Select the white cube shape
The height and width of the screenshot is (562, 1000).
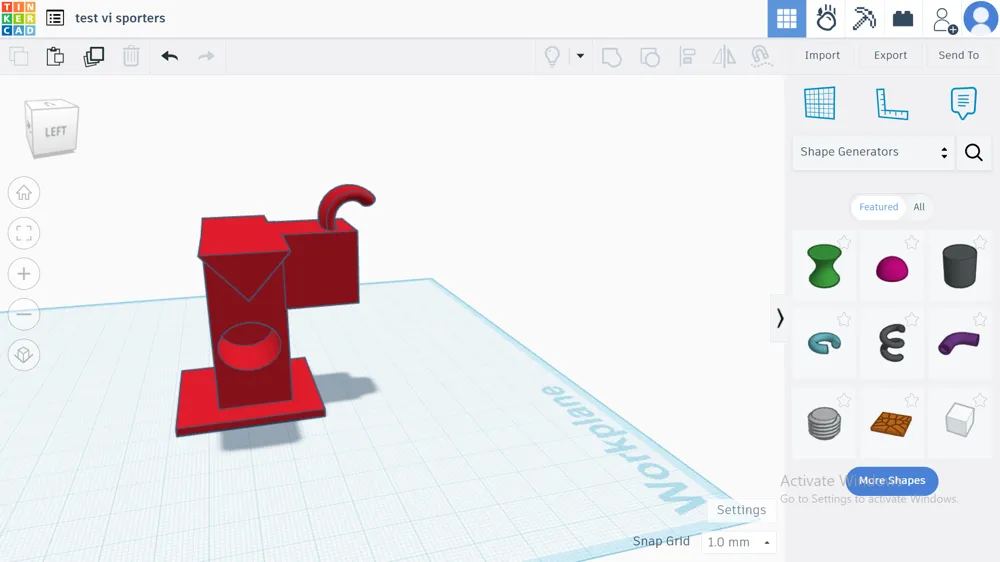pyautogui.click(x=959, y=420)
